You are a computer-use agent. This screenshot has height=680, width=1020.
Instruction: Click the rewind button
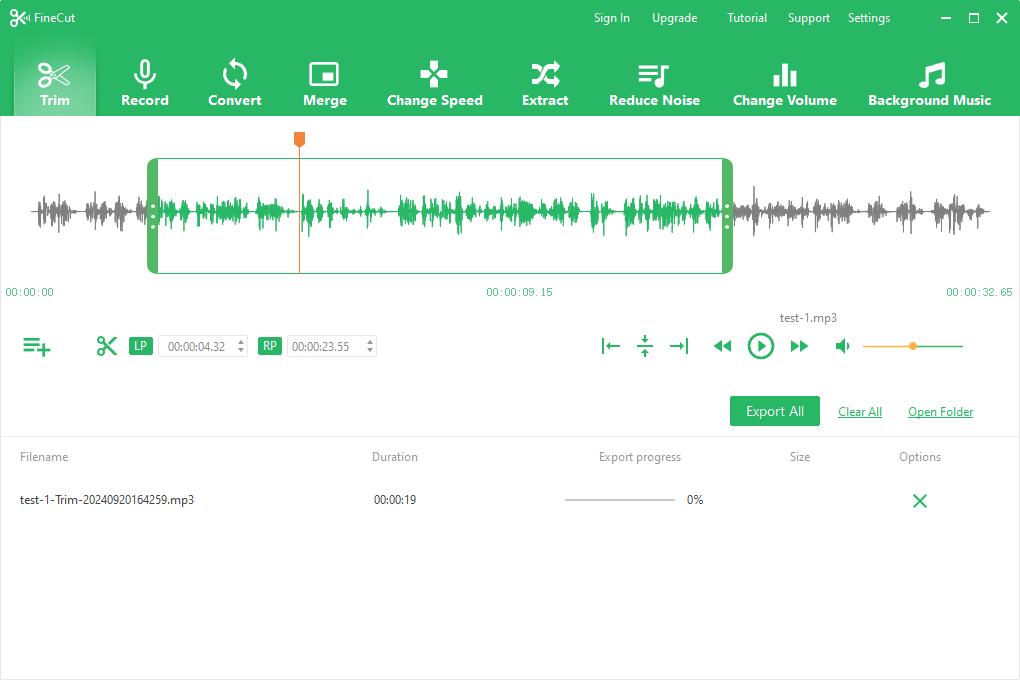point(722,346)
